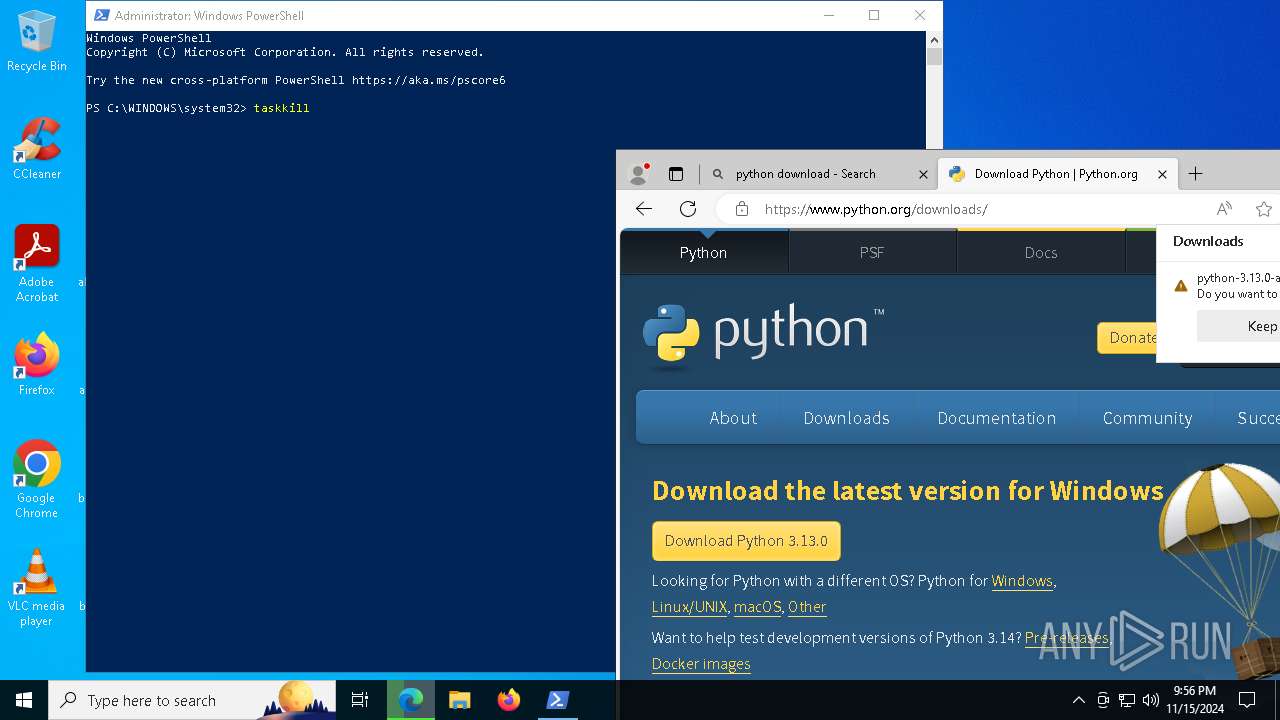The width and height of the screenshot is (1280, 720).
Task: Refresh the python.org page
Action: pos(688,209)
